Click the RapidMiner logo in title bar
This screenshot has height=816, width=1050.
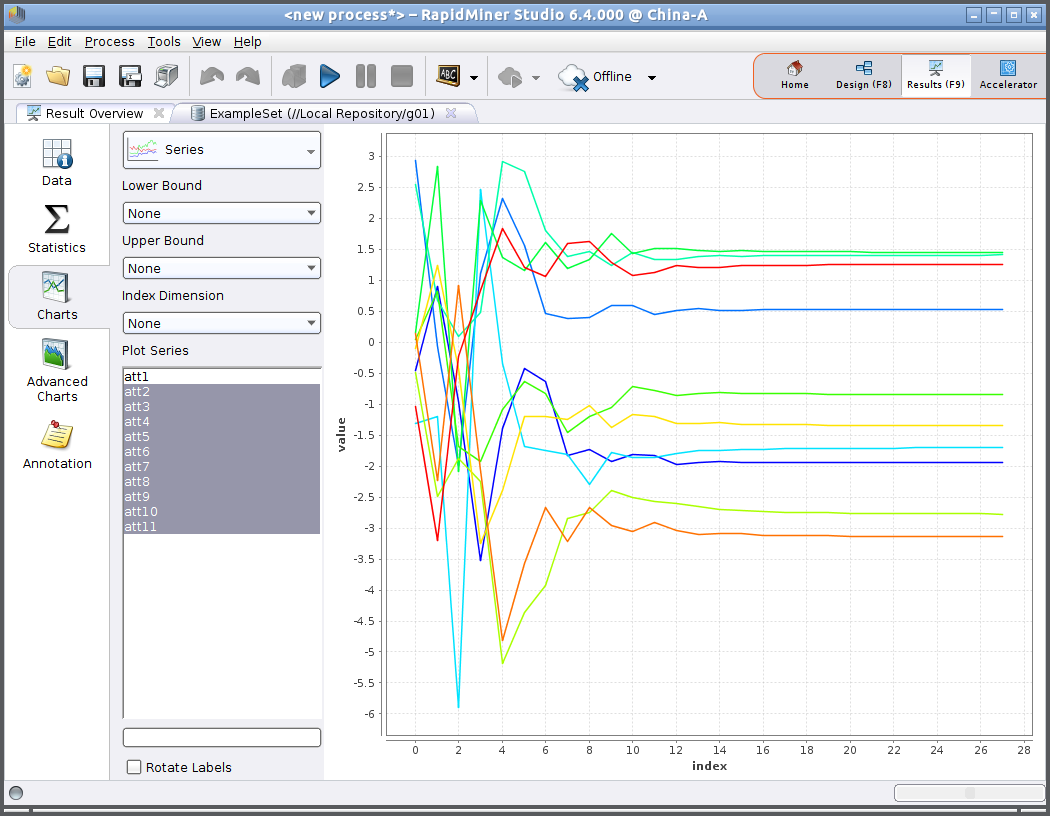point(16,15)
